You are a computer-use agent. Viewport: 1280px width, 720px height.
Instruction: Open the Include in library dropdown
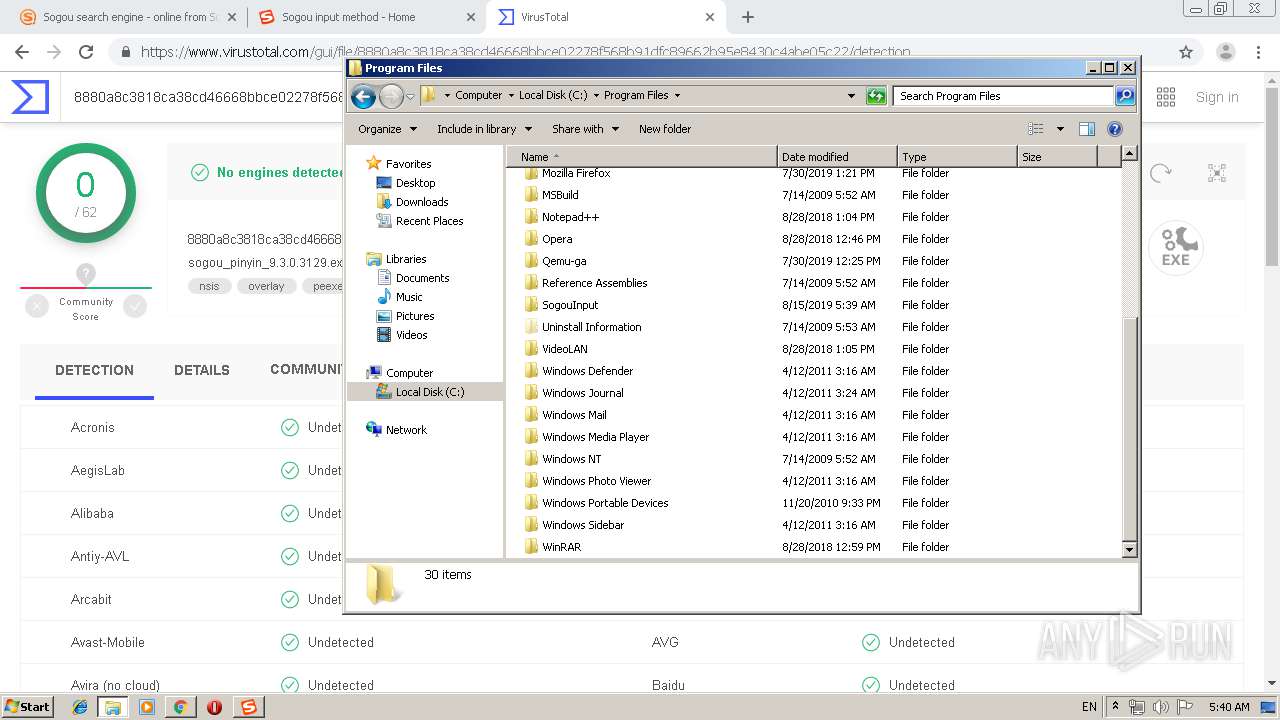pyautogui.click(x=484, y=129)
